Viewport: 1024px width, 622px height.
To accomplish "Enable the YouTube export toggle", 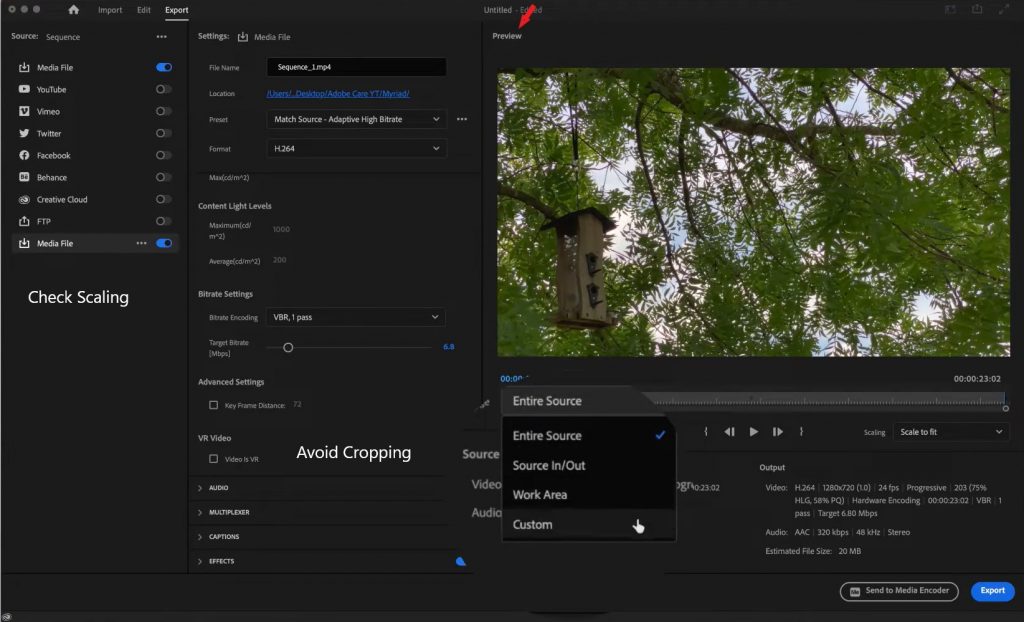I will click(164, 89).
